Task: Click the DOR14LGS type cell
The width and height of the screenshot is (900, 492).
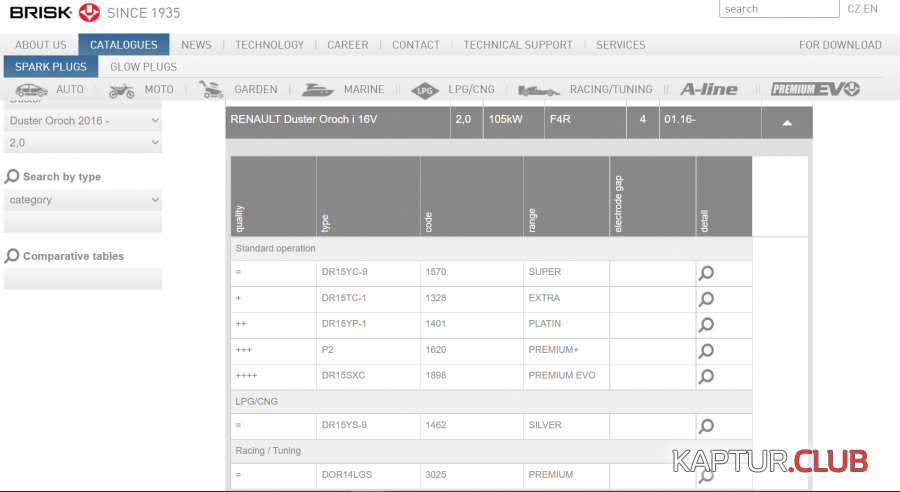Action: click(368, 476)
